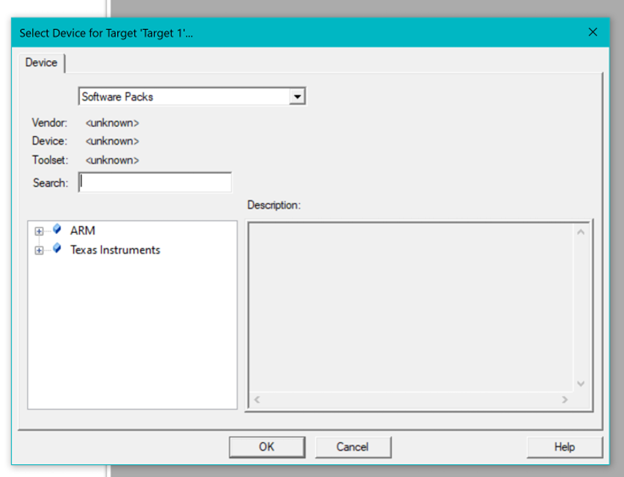Click the Description horizontal scrollbar track
This screenshot has height=477, width=624.
(x=410, y=400)
